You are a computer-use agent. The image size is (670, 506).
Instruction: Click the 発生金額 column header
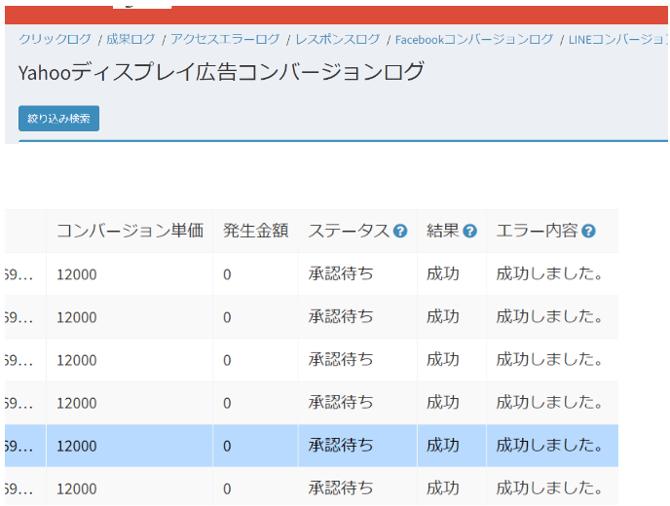point(255,231)
